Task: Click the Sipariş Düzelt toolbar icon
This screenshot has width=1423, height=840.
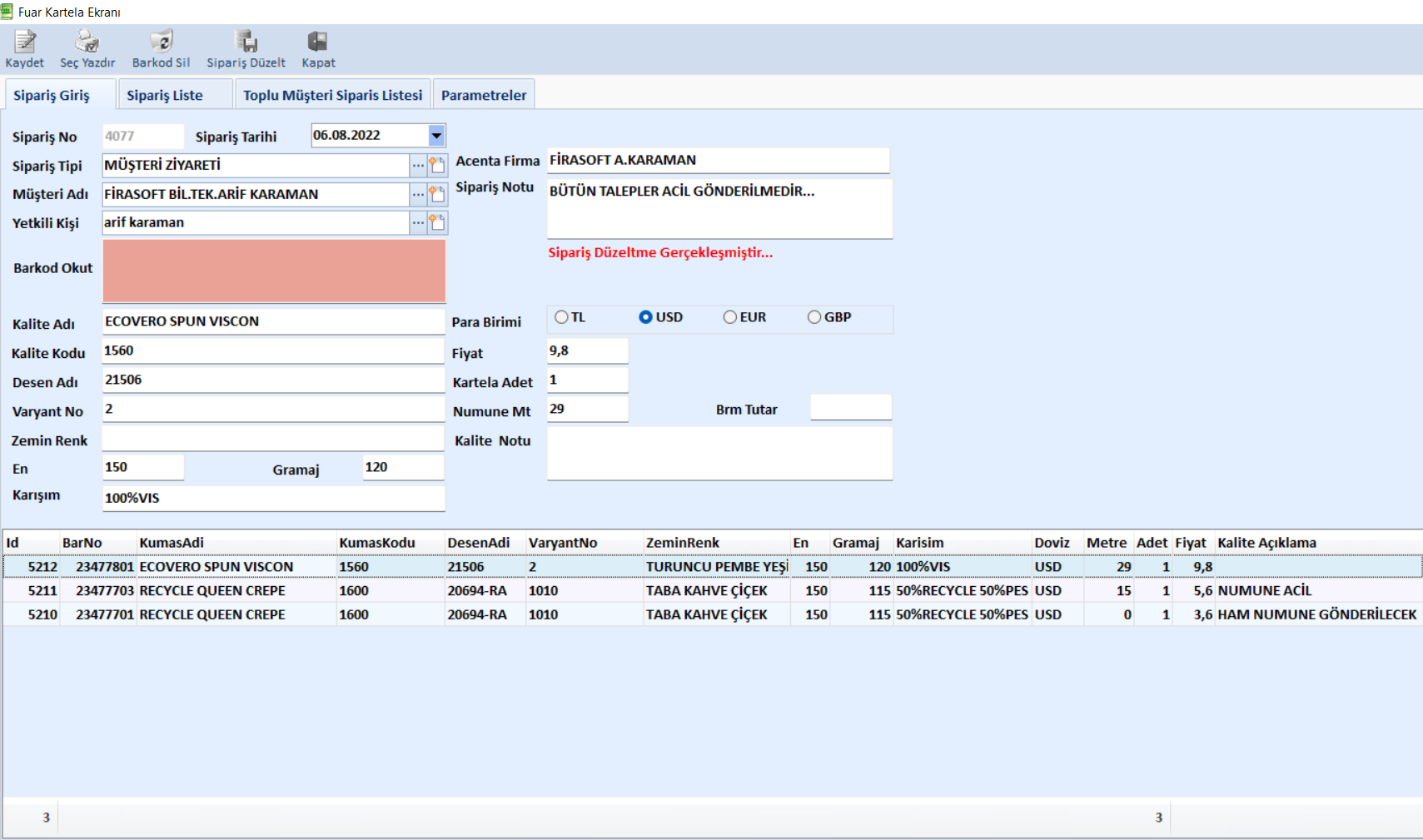Action: tap(246, 42)
